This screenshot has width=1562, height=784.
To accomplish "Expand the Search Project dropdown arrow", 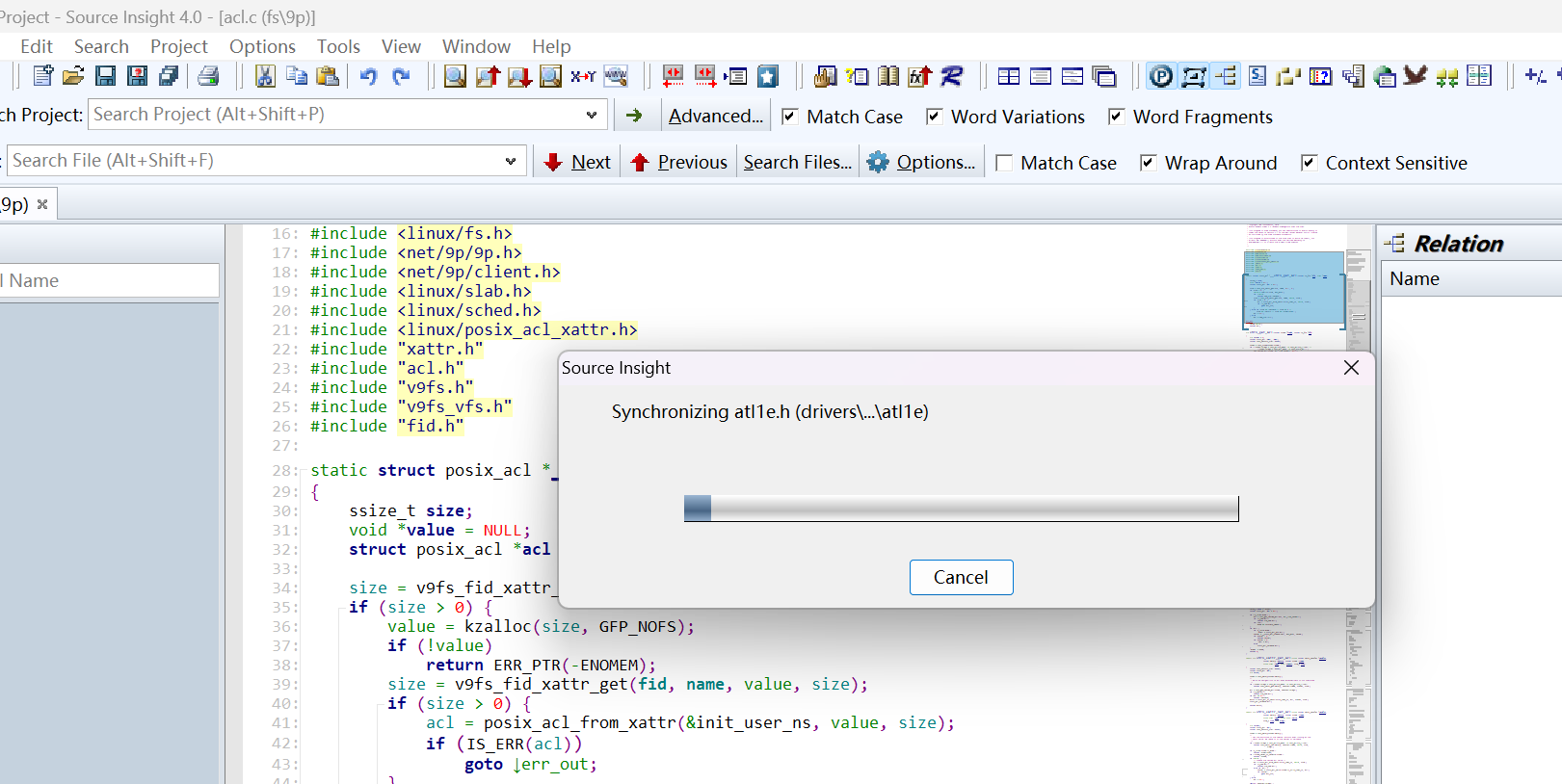I will click(592, 115).
